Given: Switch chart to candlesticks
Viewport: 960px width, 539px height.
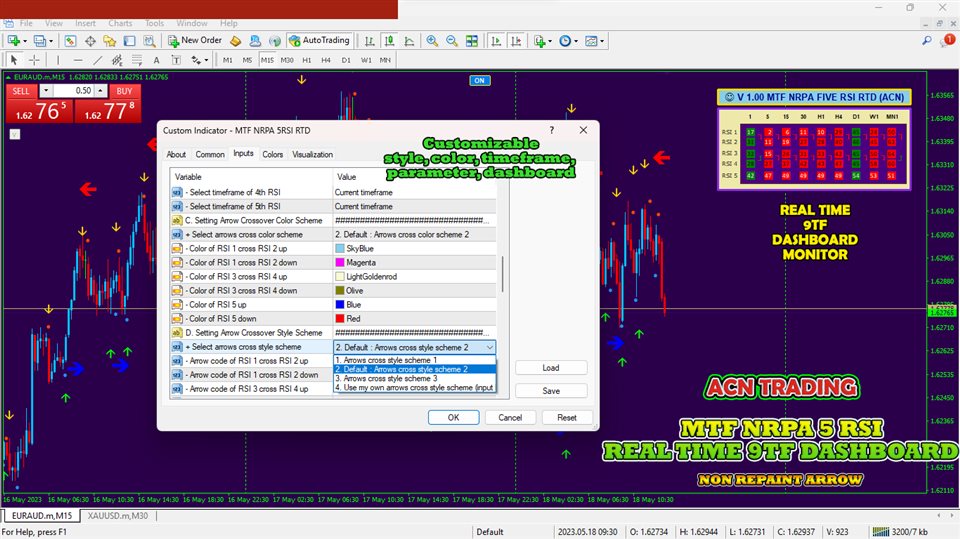Looking at the screenshot, I should [x=389, y=41].
